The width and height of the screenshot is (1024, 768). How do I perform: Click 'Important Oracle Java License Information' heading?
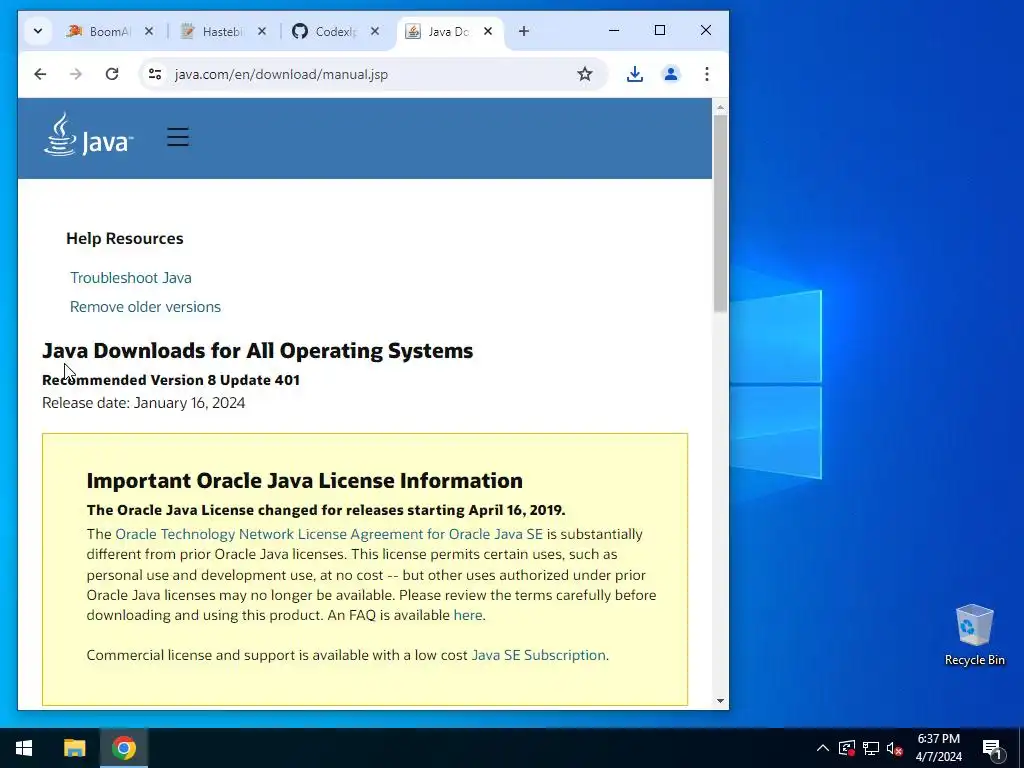pos(304,481)
